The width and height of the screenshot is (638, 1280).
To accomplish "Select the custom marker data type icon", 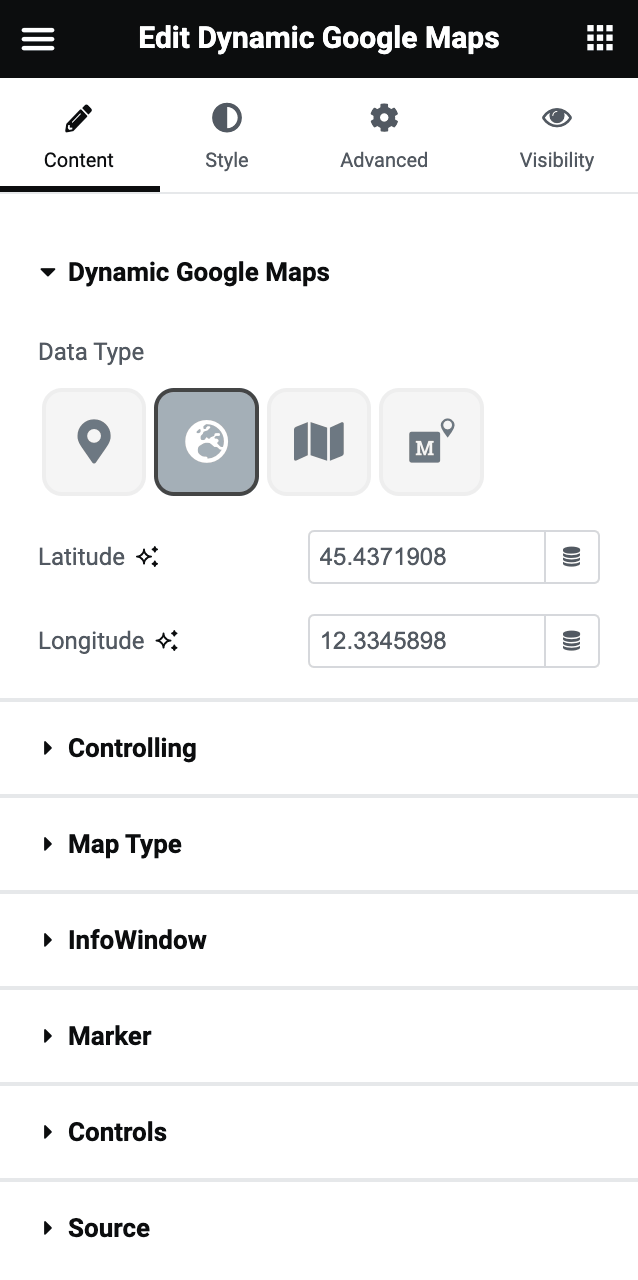I will [x=431, y=441].
